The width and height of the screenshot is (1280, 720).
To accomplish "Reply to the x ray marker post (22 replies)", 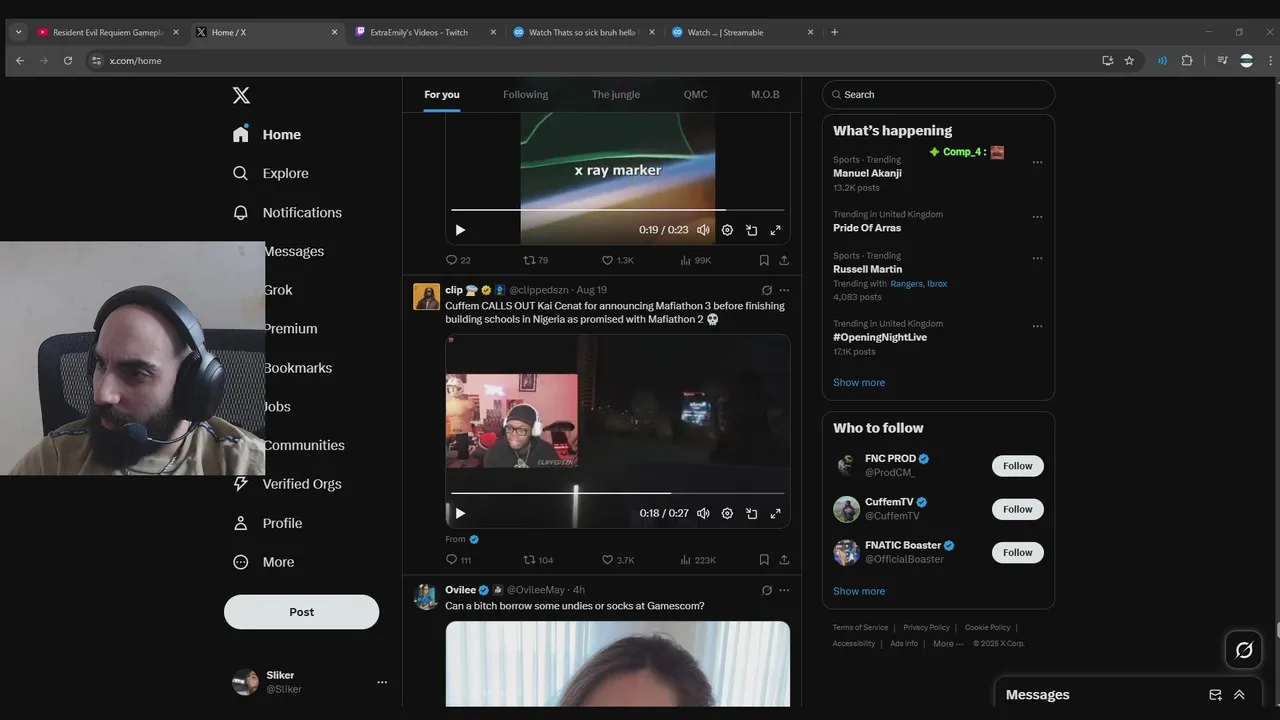I will coord(458,260).
